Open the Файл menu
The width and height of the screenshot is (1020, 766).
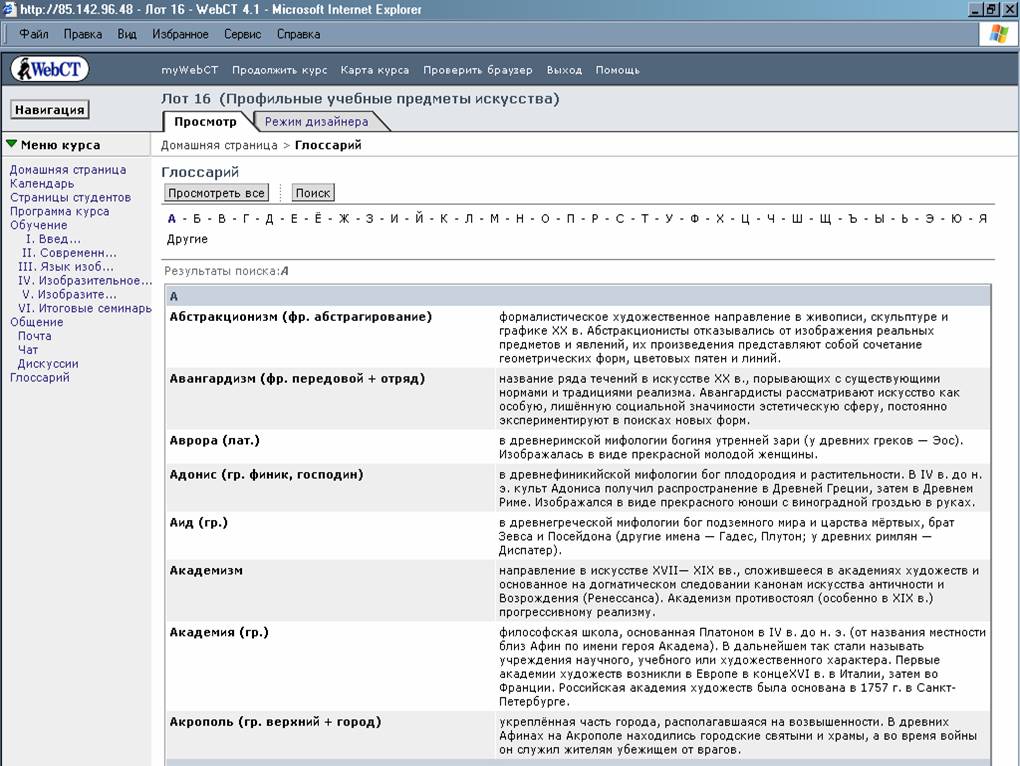point(34,34)
